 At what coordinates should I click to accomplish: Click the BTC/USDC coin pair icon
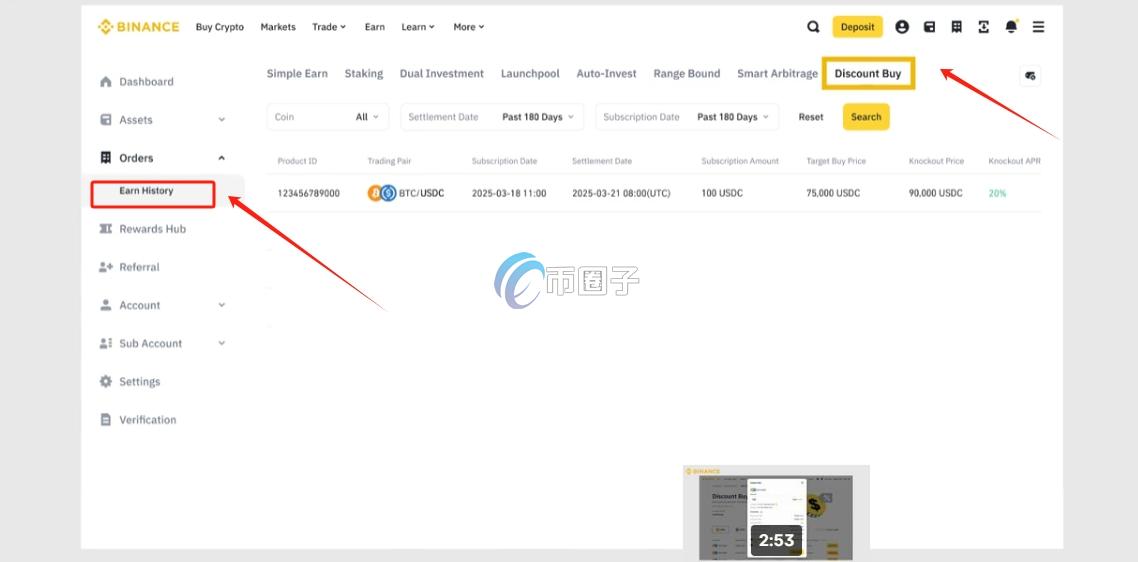[382, 193]
